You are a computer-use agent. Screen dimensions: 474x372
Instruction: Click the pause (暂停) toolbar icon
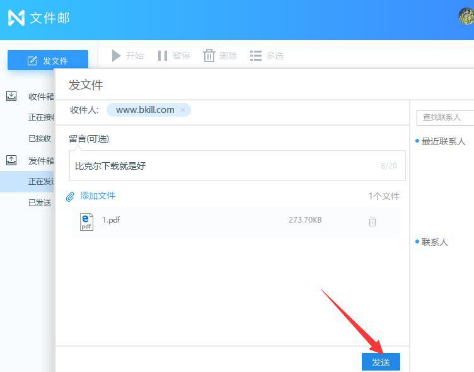(162, 56)
